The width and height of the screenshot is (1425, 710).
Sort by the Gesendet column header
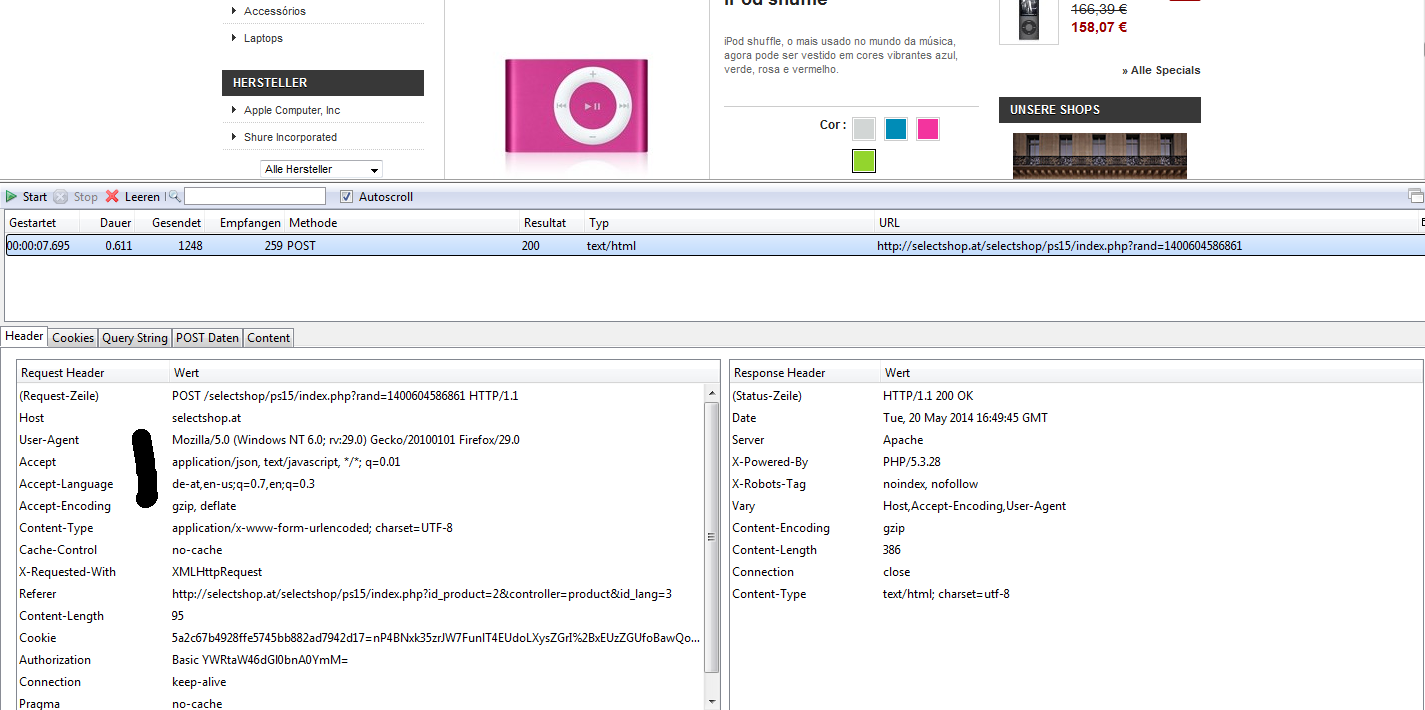click(x=171, y=223)
